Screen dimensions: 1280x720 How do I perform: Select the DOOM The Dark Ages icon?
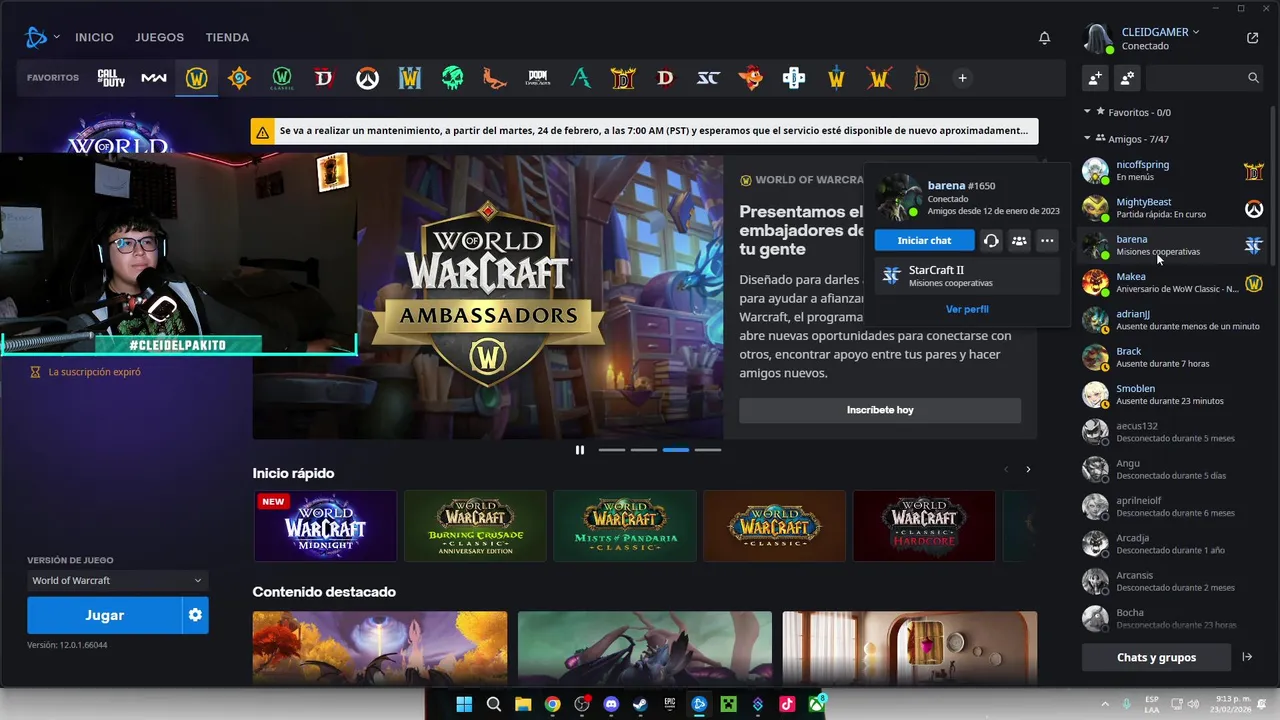click(538, 78)
